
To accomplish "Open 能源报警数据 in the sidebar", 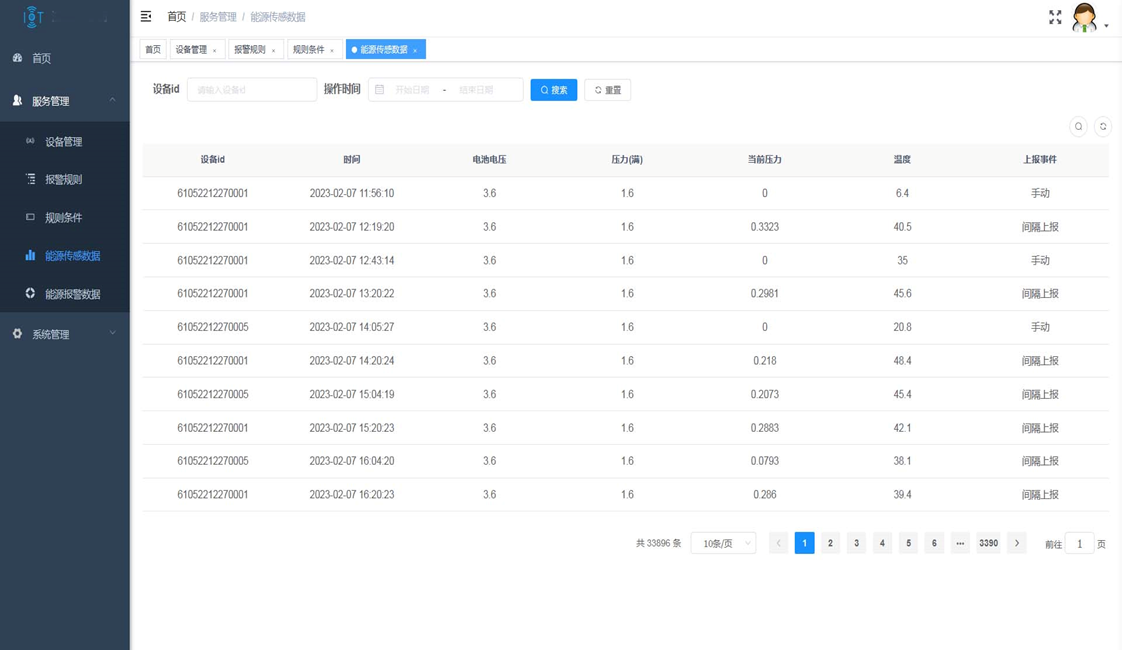I will [x=72, y=294].
